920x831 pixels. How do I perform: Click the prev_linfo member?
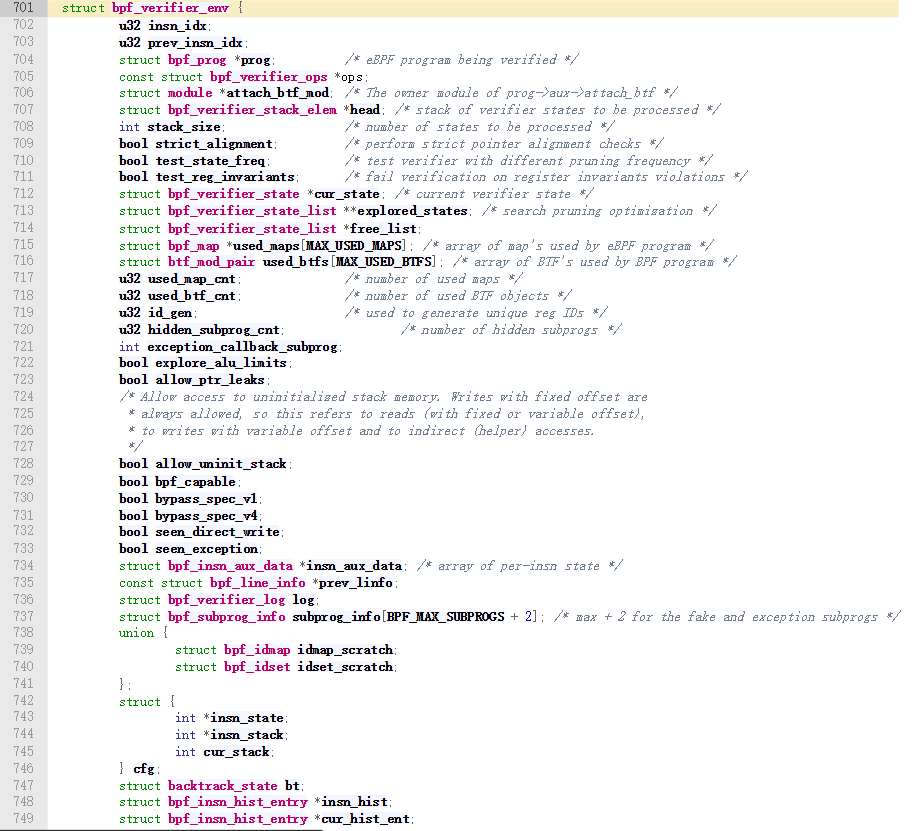coord(356,583)
